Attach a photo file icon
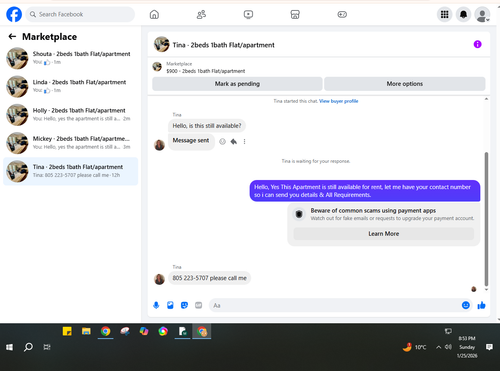This screenshot has height=371, width=500. coord(170,305)
